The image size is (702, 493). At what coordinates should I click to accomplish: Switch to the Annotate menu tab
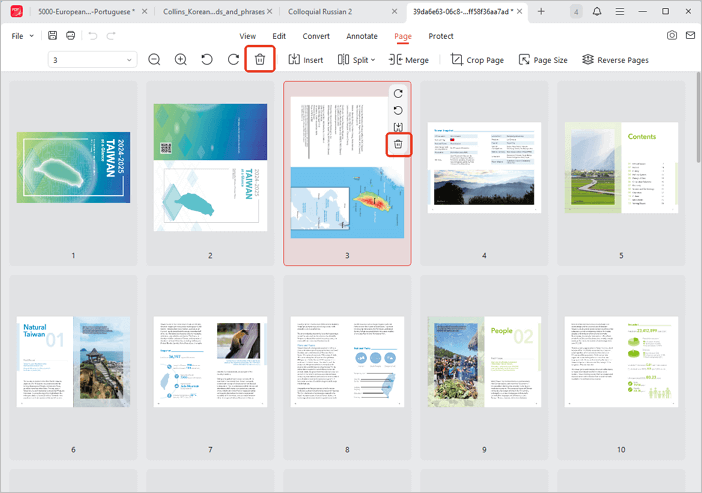[x=361, y=36]
